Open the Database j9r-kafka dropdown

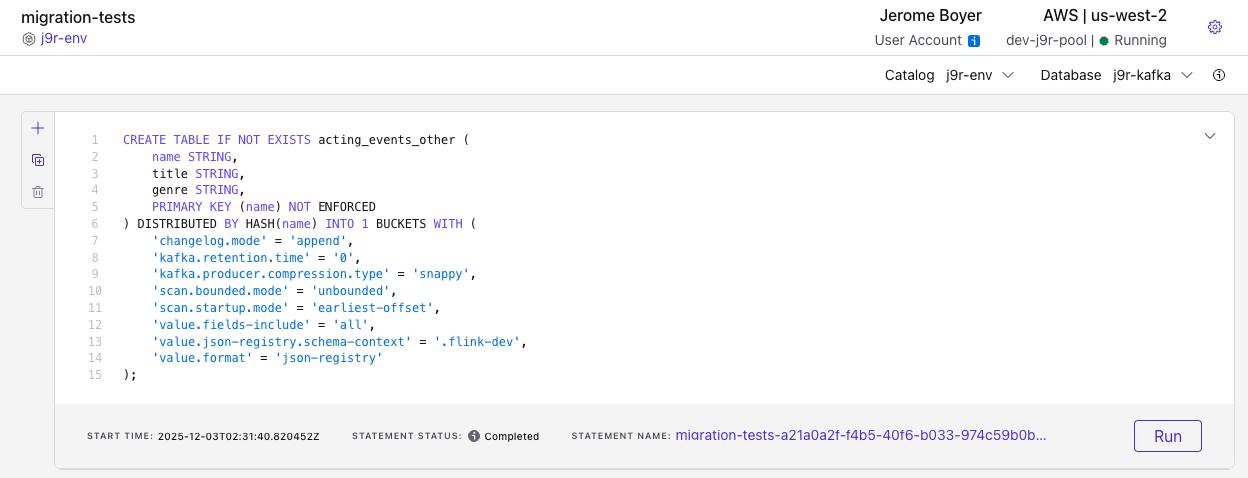point(1152,75)
